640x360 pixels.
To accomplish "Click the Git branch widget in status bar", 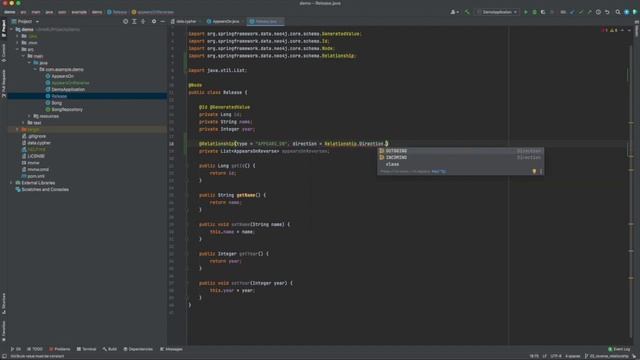I will coord(607,356).
